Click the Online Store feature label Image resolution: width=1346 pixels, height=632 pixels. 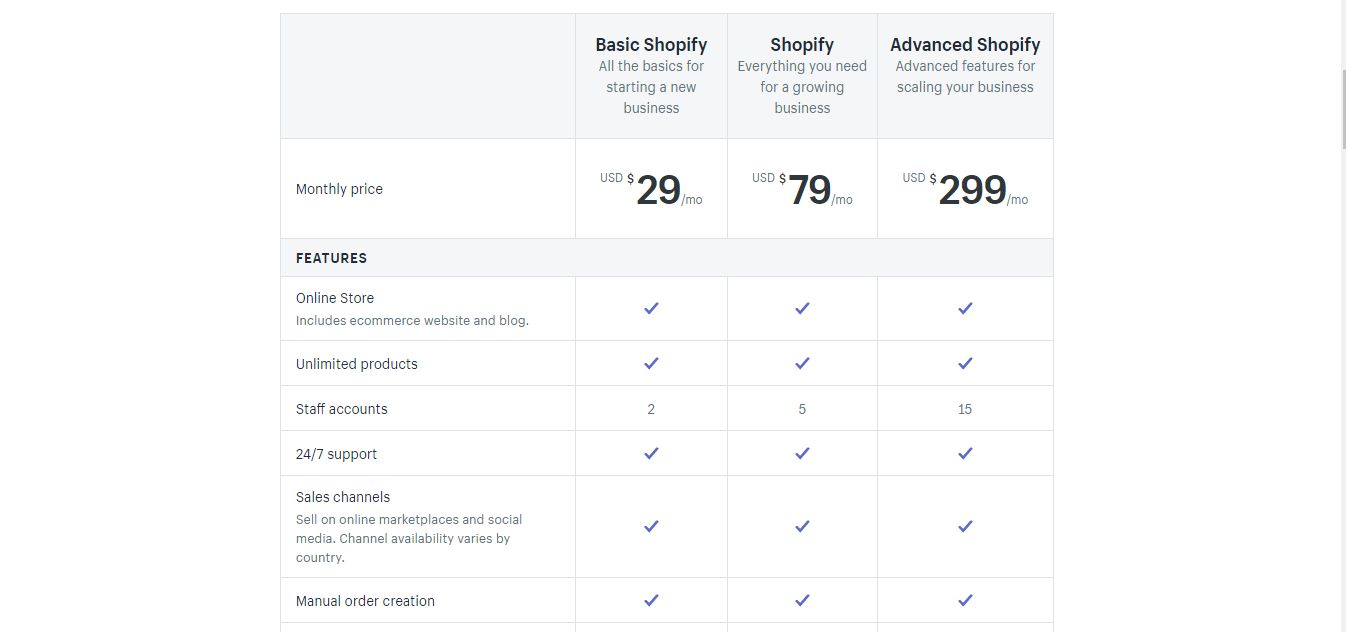pos(335,298)
